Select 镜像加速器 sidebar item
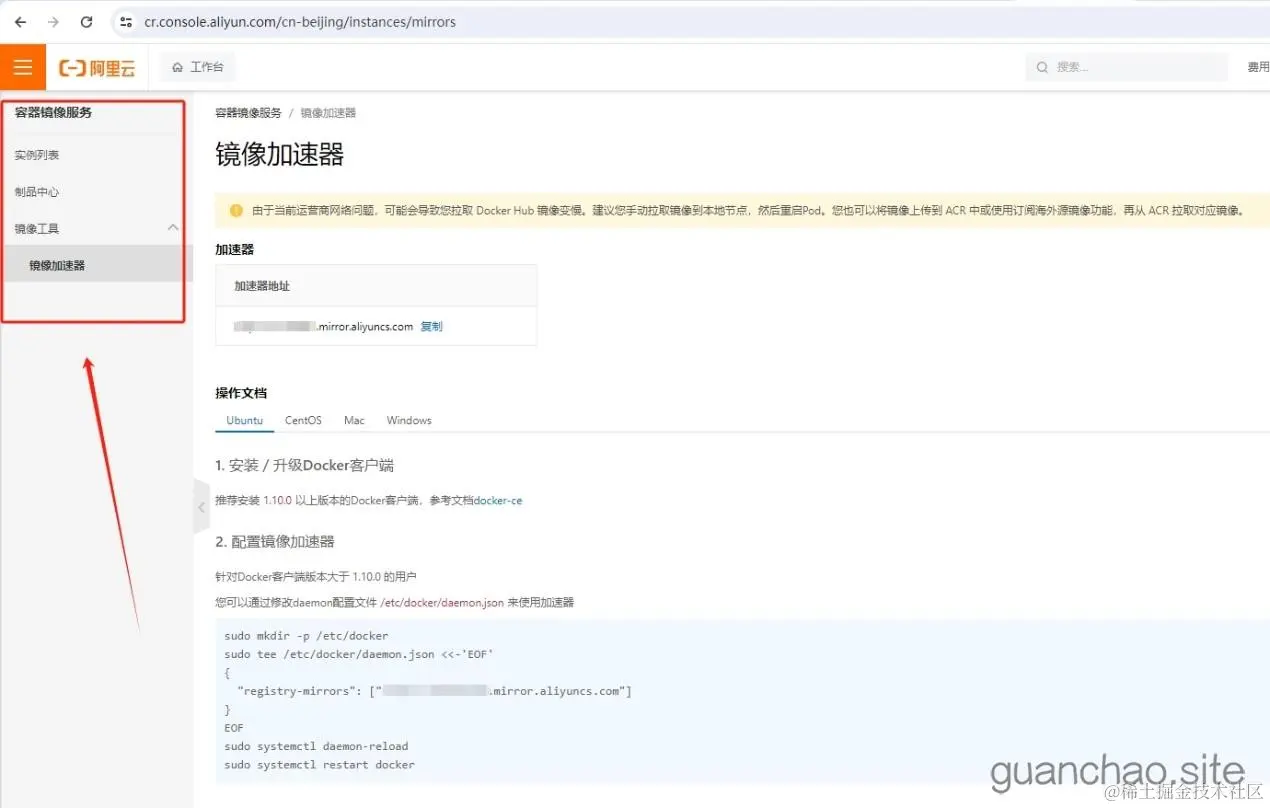1270x808 pixels. [96, 265]
